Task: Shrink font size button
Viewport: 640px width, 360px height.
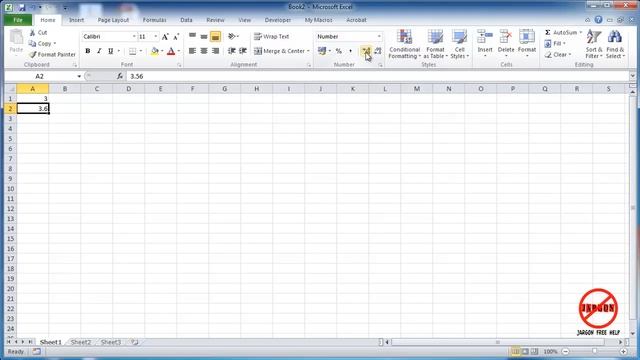Action: 176,37
